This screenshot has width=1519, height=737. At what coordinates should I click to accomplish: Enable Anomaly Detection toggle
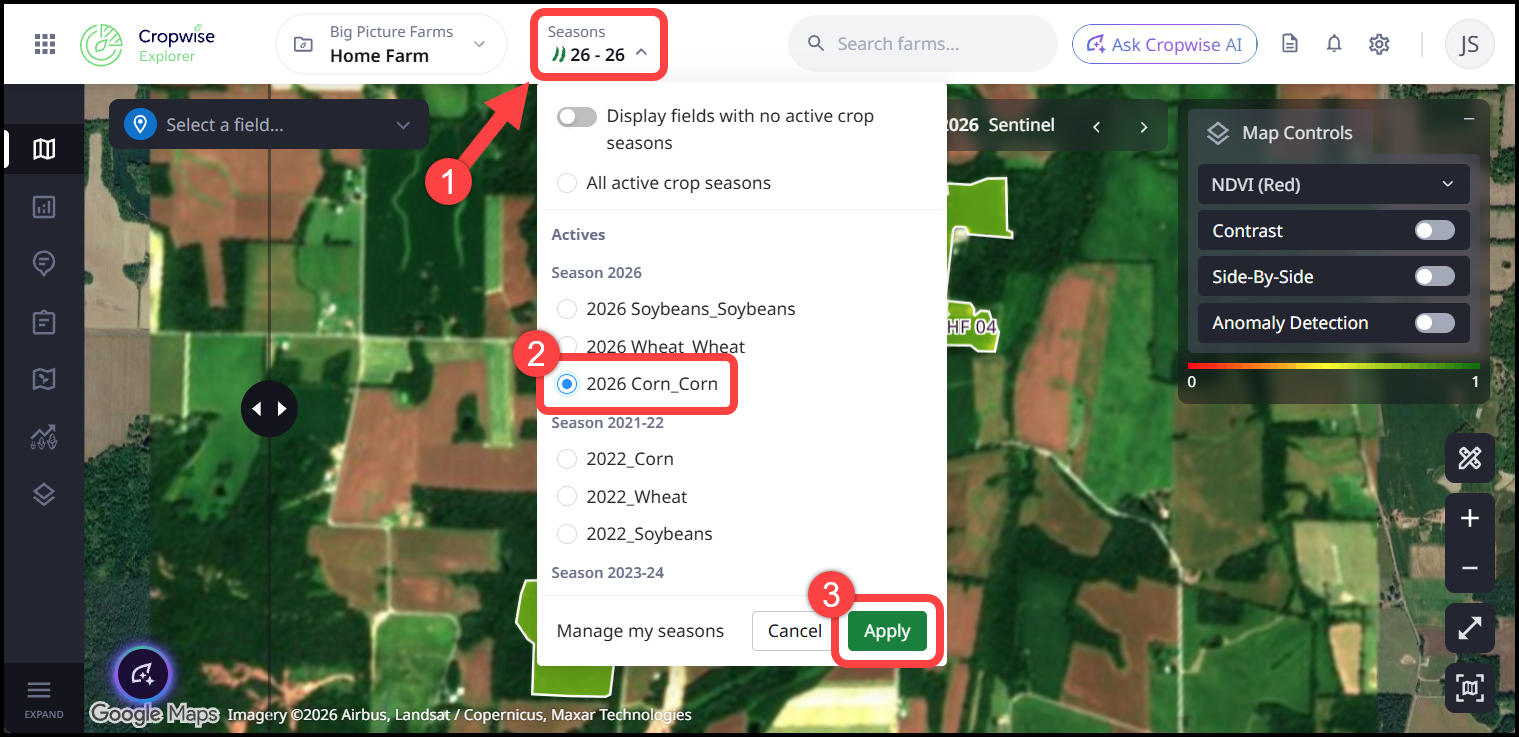coord(1434,323)
